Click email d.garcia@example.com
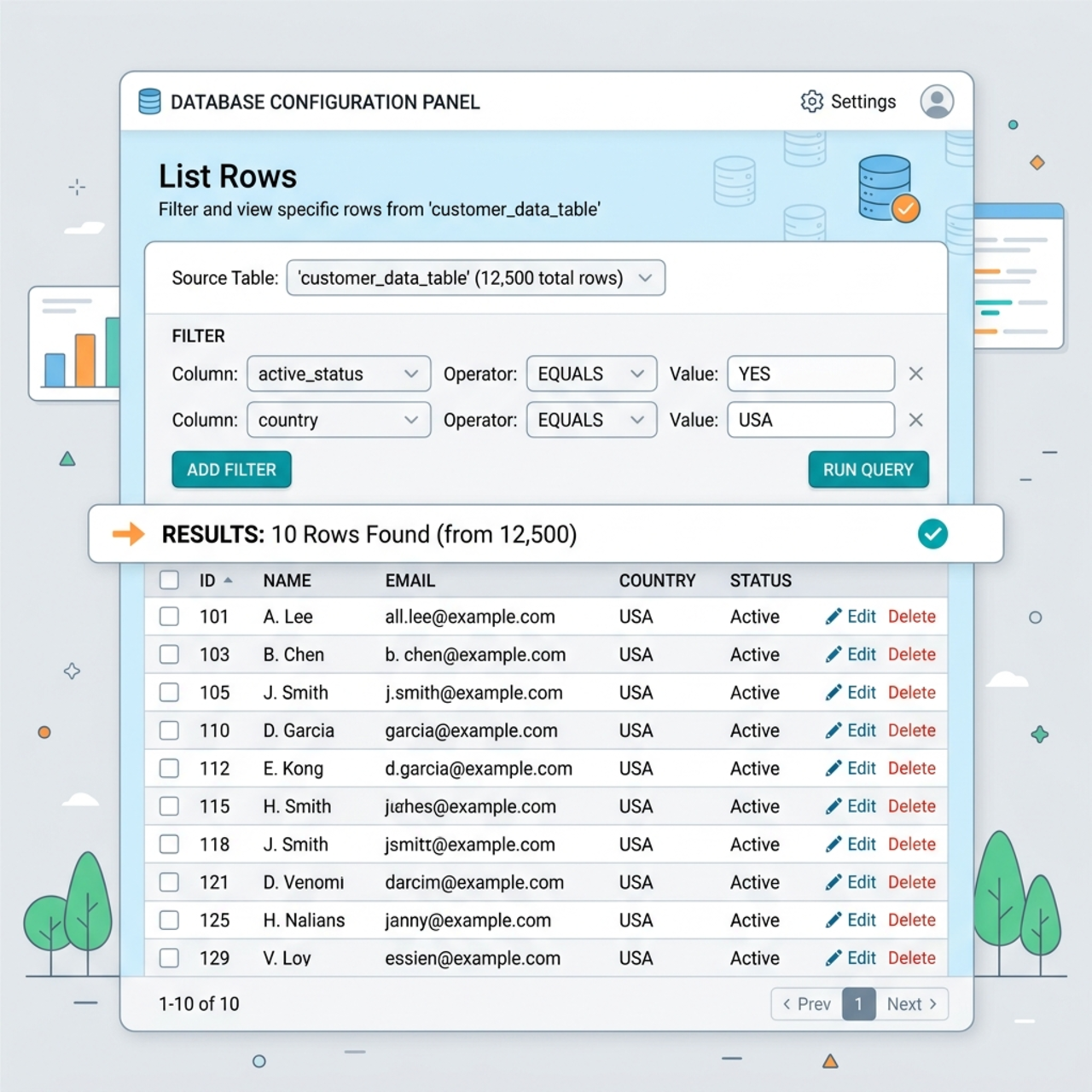 pyautogui.click(x=479, y=769)
